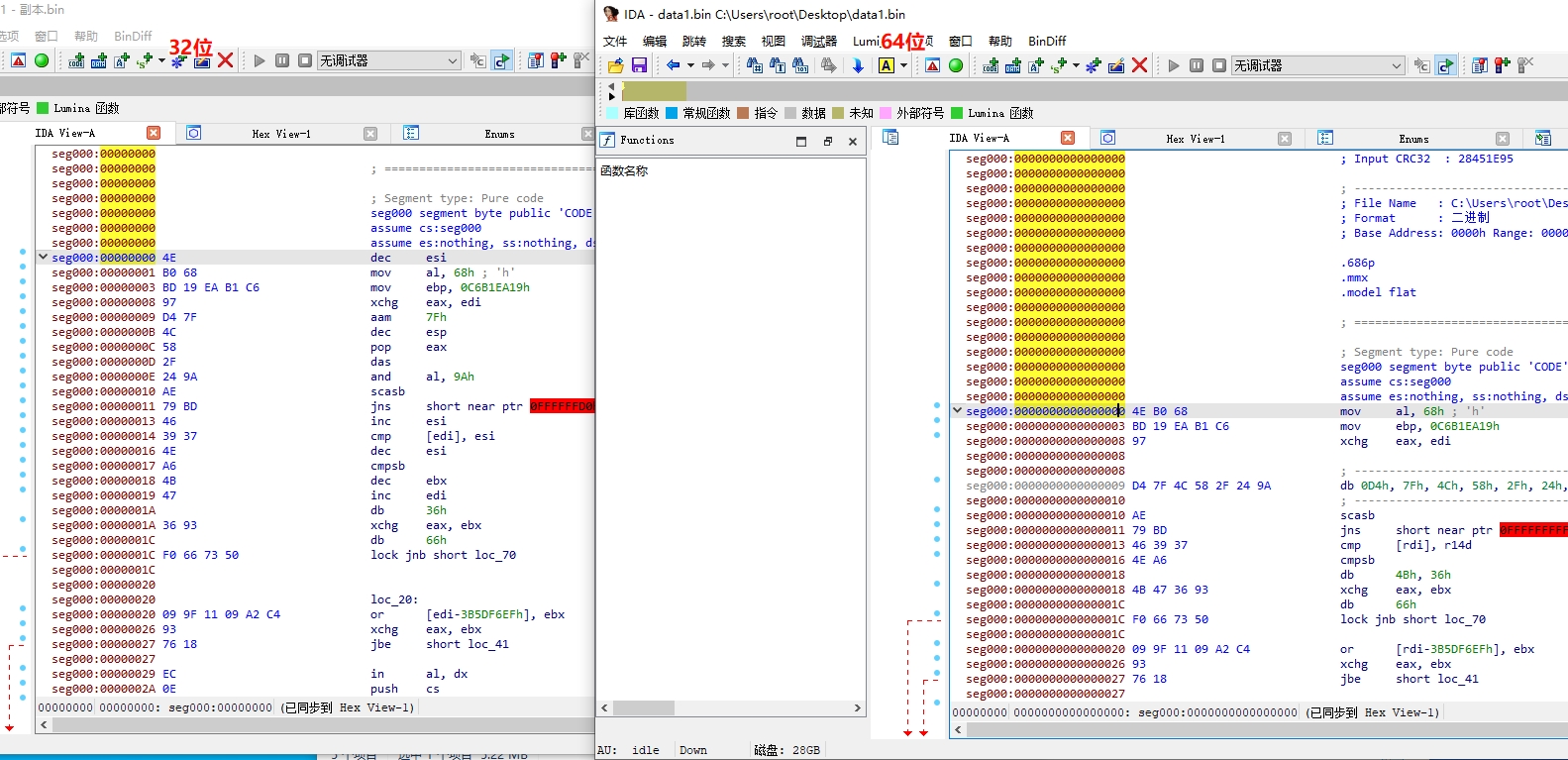Open the Functions panel icon
The image size is (1568, 760).
pyautogui.click(x=608, y=141)
